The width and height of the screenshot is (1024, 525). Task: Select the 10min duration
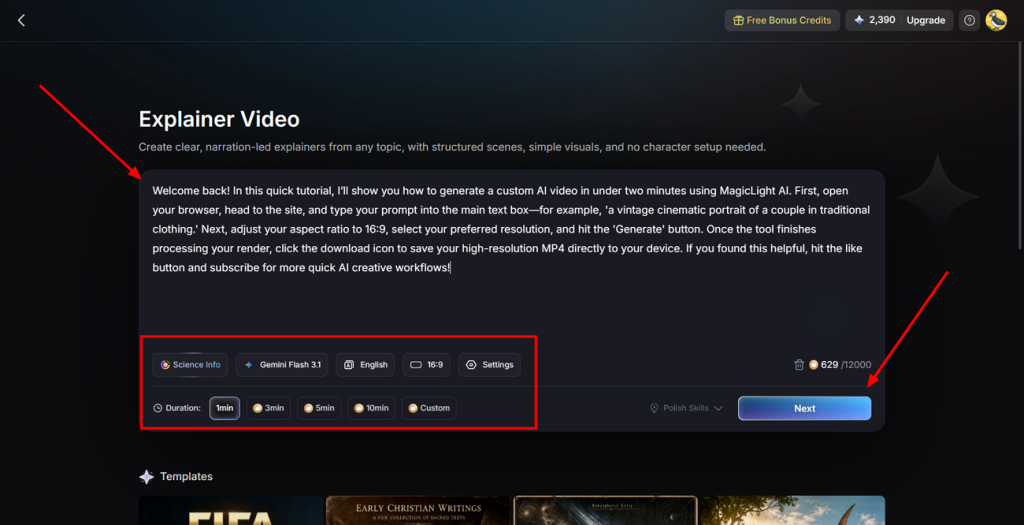point(371,408)
